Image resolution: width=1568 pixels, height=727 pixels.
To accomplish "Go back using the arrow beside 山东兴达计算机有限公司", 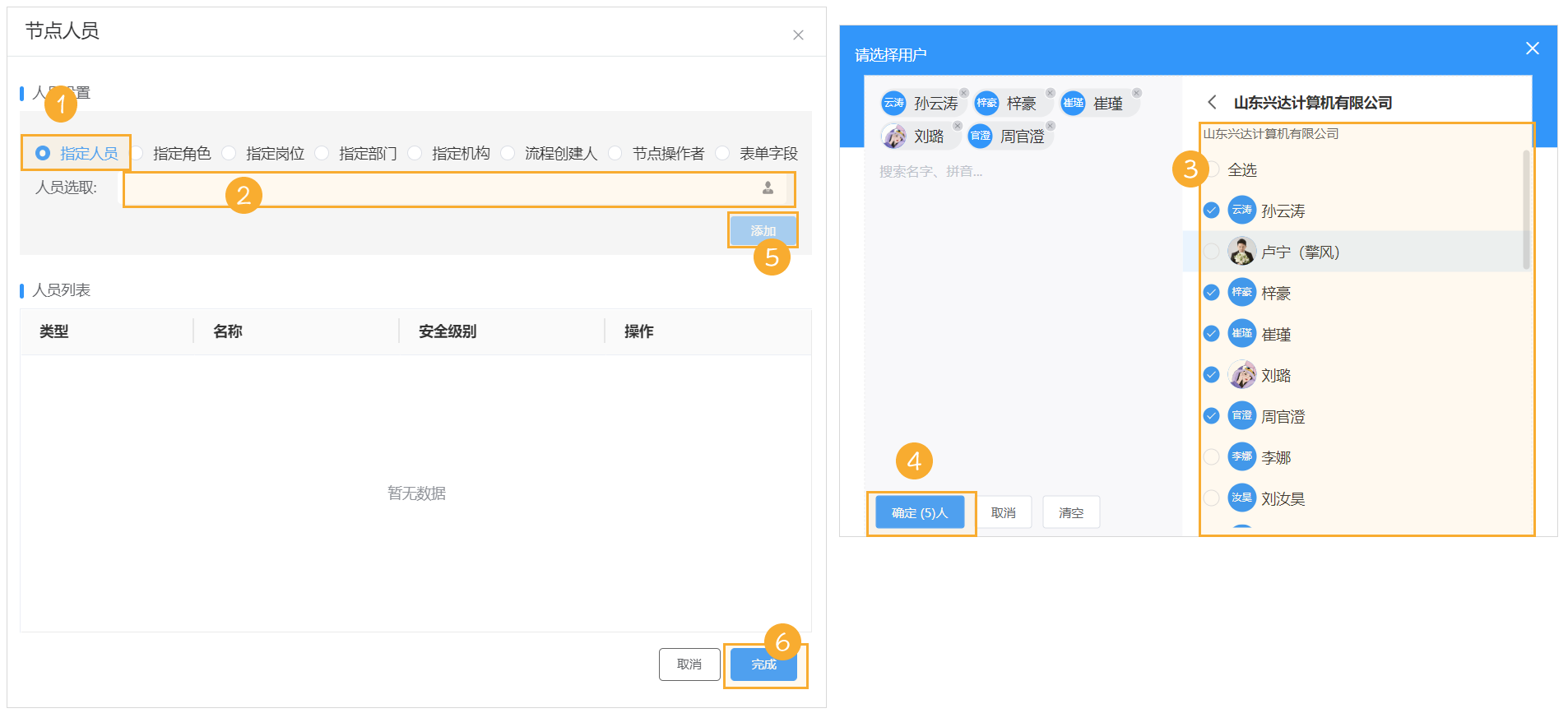I will coord(1212,102).
